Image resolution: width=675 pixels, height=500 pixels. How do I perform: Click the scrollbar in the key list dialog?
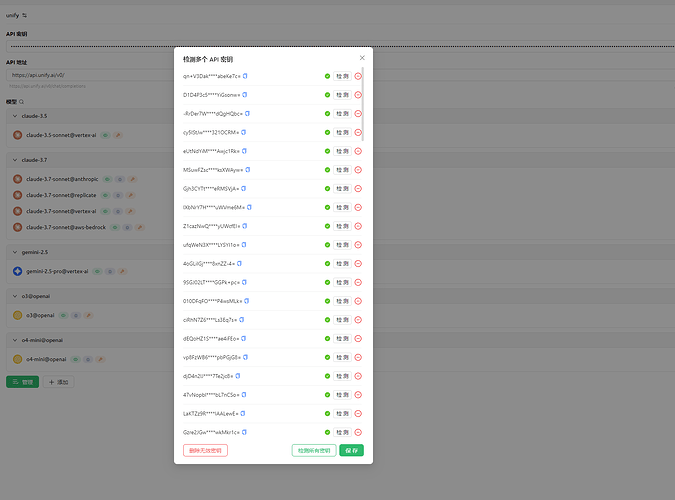[x=363, y=104]
